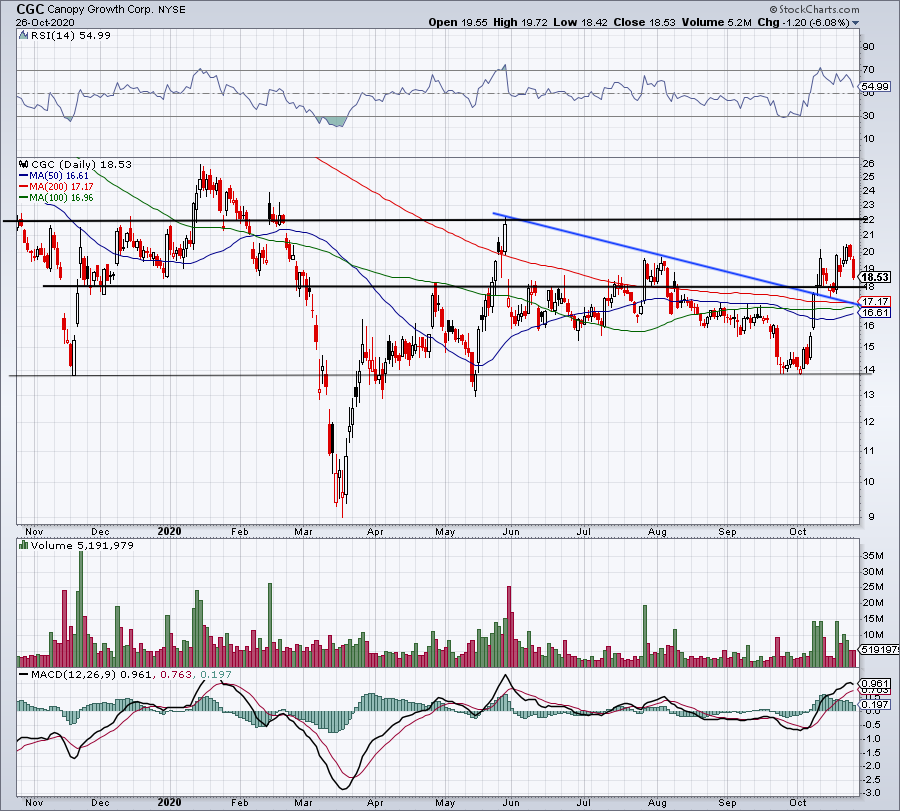Screen dimensions: 900x811
Task: Click the MA(50) 16.61 legend text
Action: (x=59, y=176)
